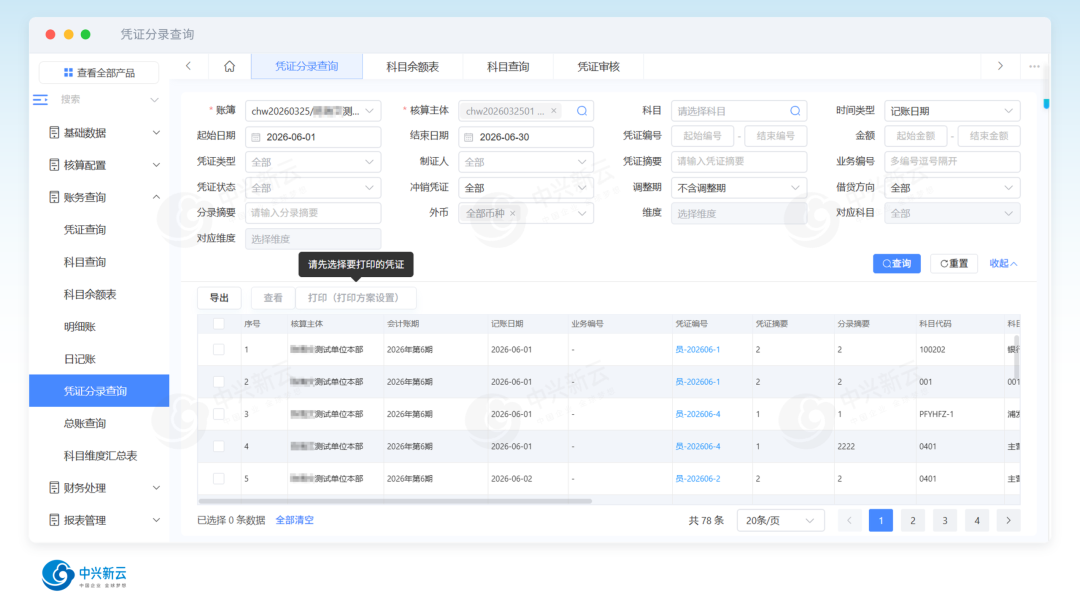1080x608 pixels.
Task: Click the 核算配置 menu icon
Action: tap(54, 165)
